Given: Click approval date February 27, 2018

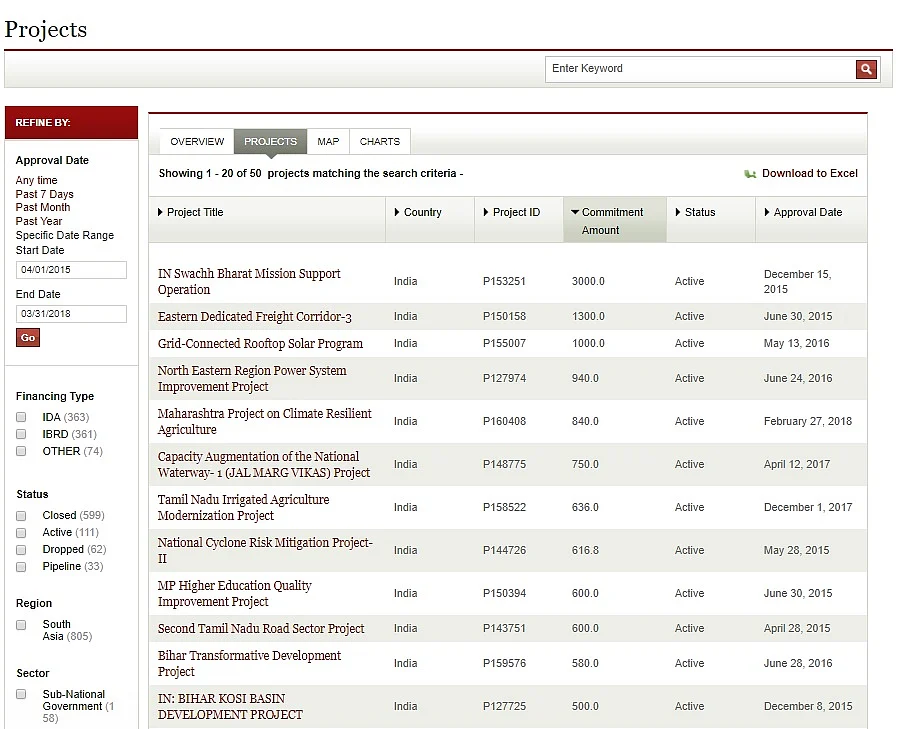Looking at the screenshot, I should pos(808,421).
